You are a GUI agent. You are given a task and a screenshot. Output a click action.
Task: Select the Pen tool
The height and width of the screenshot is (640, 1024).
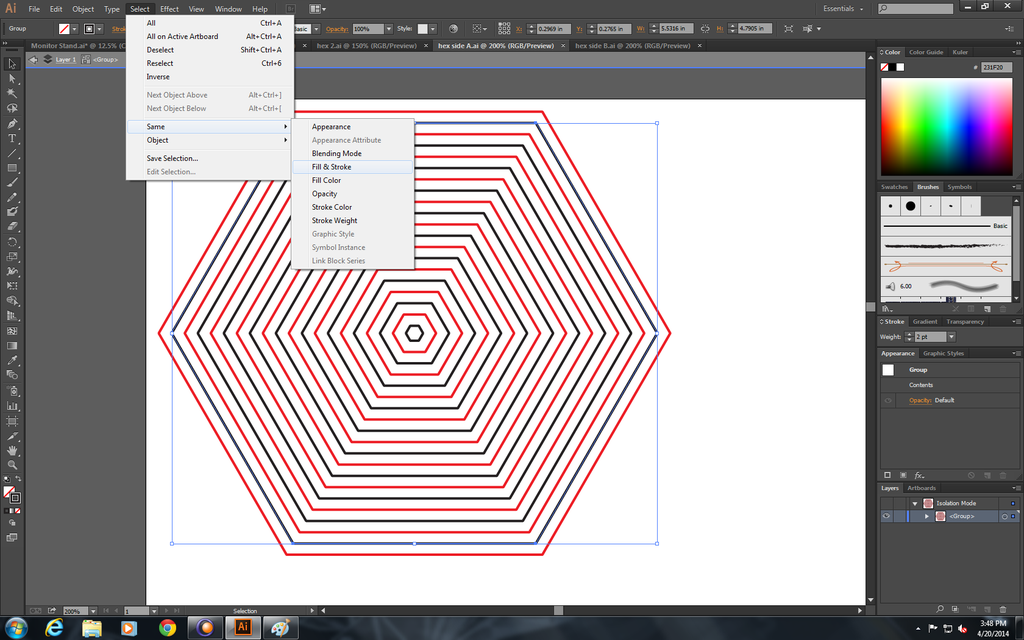[x=12, y=123]
